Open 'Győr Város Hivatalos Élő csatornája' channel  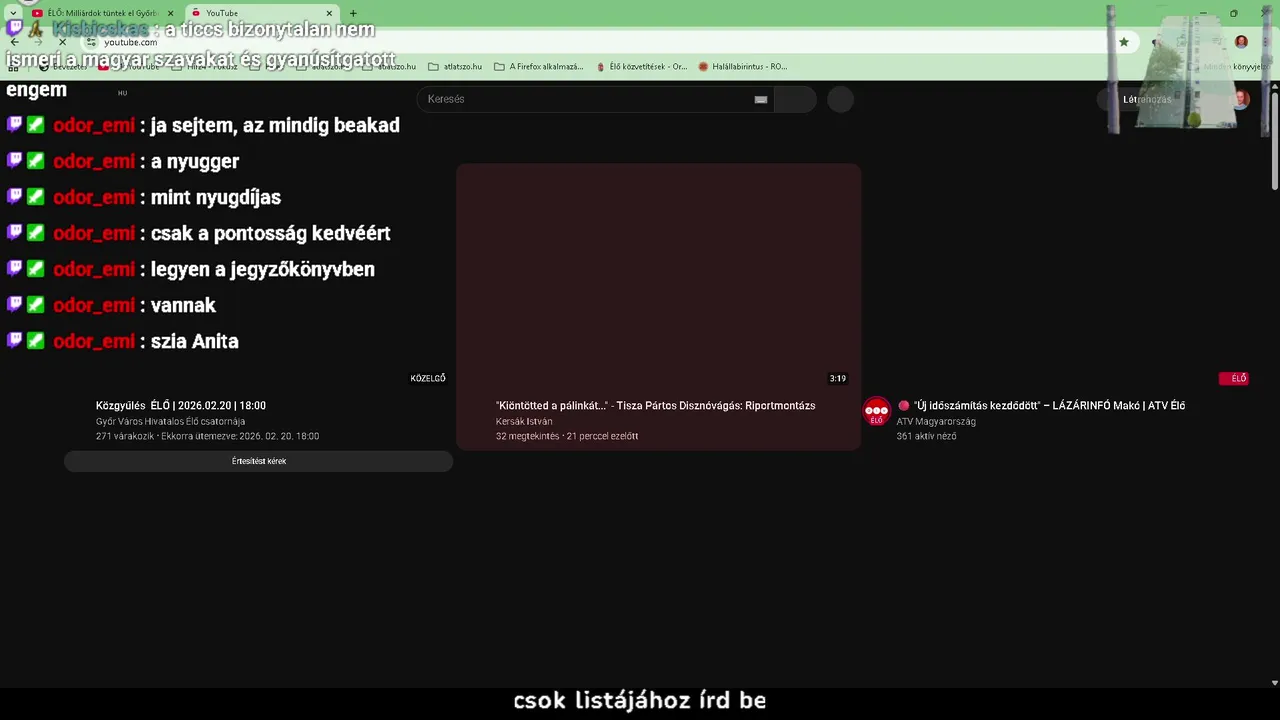pyautogui.click(x=171, y=421)
